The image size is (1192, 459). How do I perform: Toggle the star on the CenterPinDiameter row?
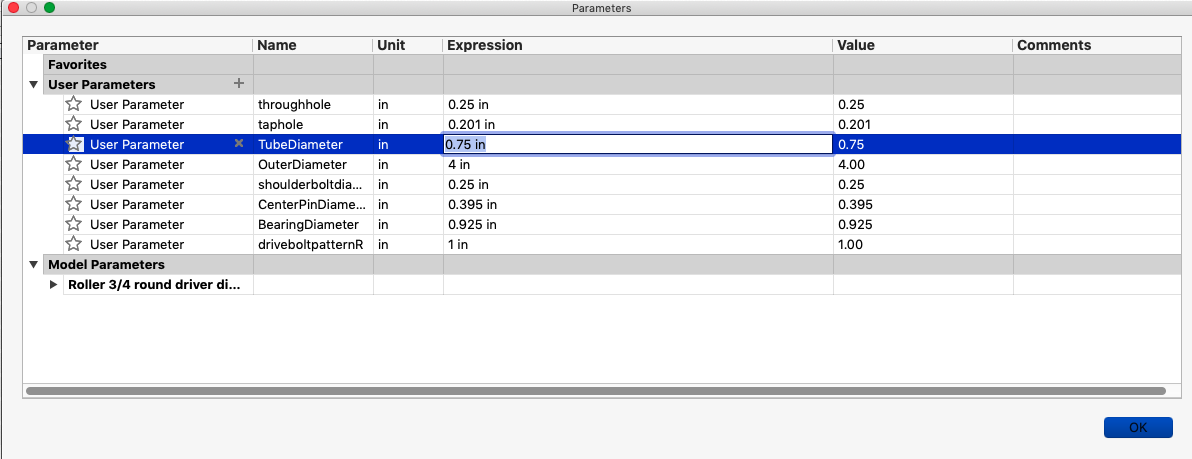point(73,204)
